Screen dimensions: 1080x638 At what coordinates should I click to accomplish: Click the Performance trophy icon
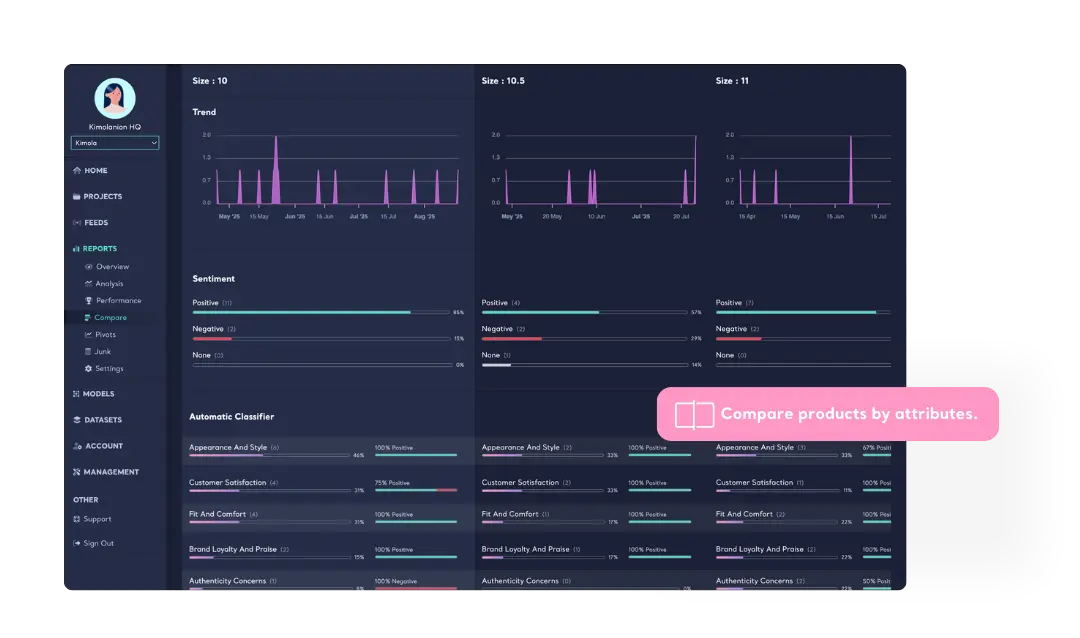pyautogui.click(x=89, y=301)
